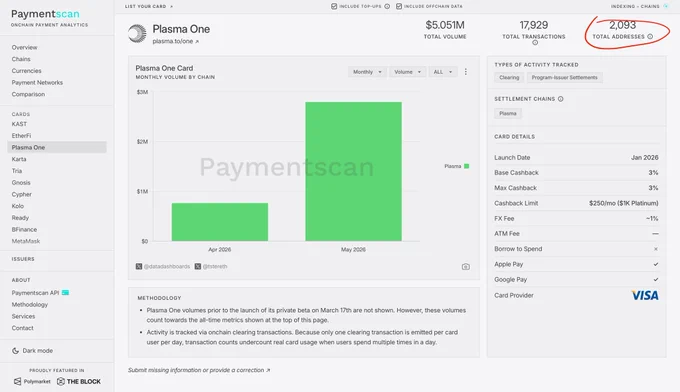
Task: Select the KAST card
Action: pyautogui.click(x=19, y=124)
